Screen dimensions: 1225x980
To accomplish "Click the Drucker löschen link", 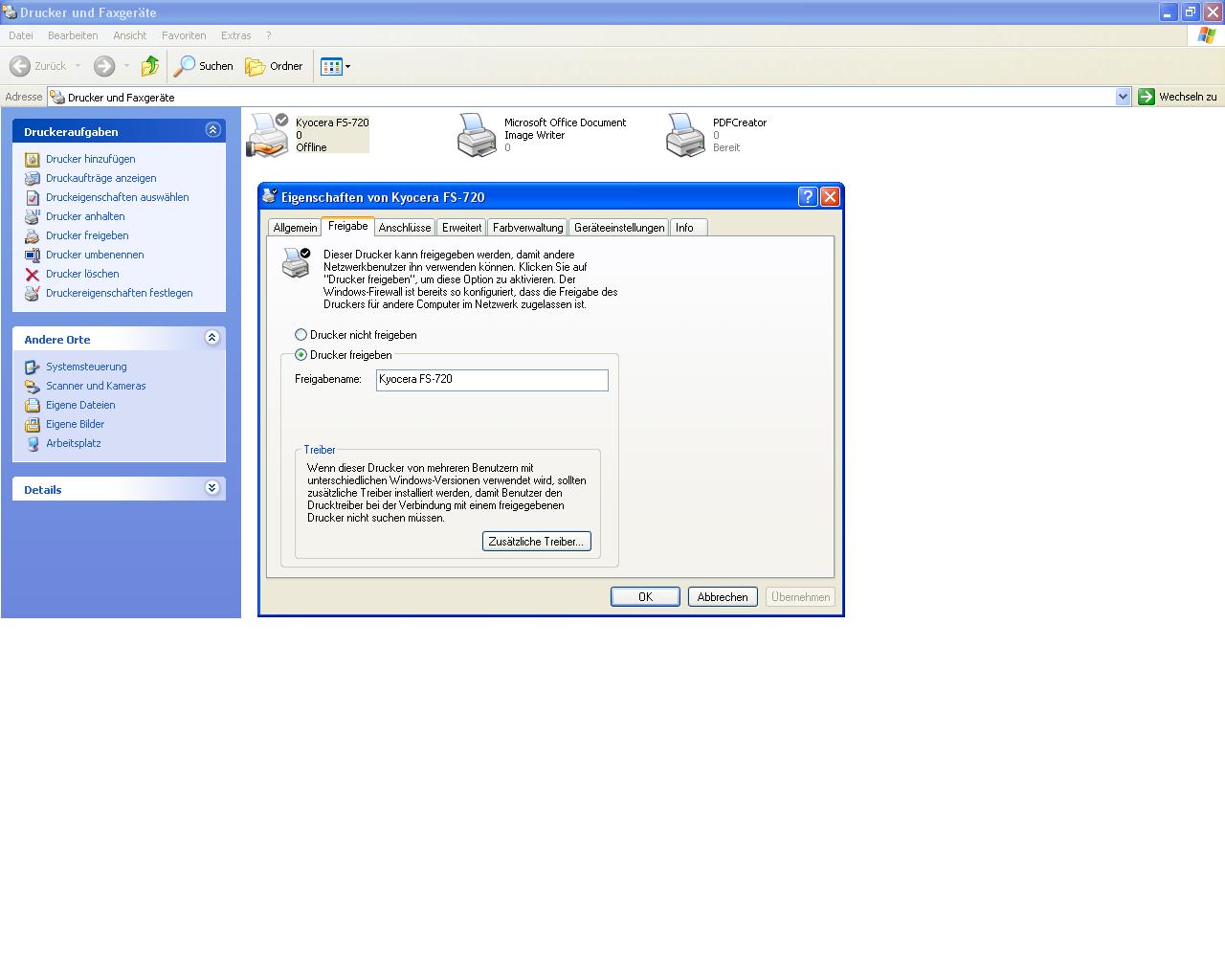I will [82, 275].
